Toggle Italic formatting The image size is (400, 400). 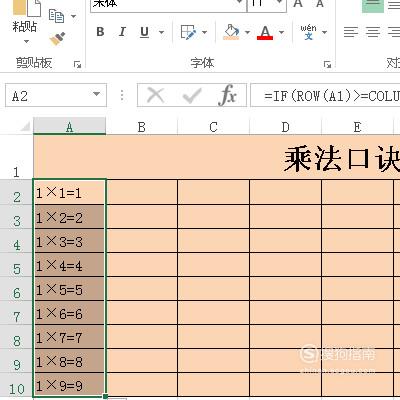(x=122, y=32)
